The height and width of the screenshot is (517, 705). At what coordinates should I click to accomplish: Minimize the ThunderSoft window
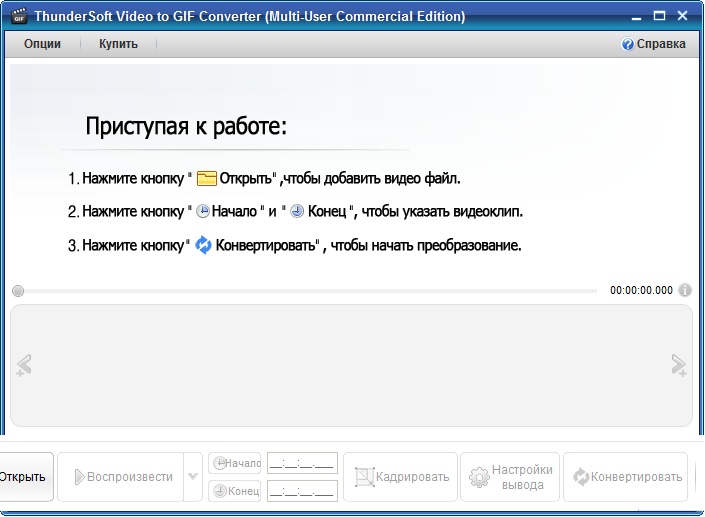click(x=636, y=17)
